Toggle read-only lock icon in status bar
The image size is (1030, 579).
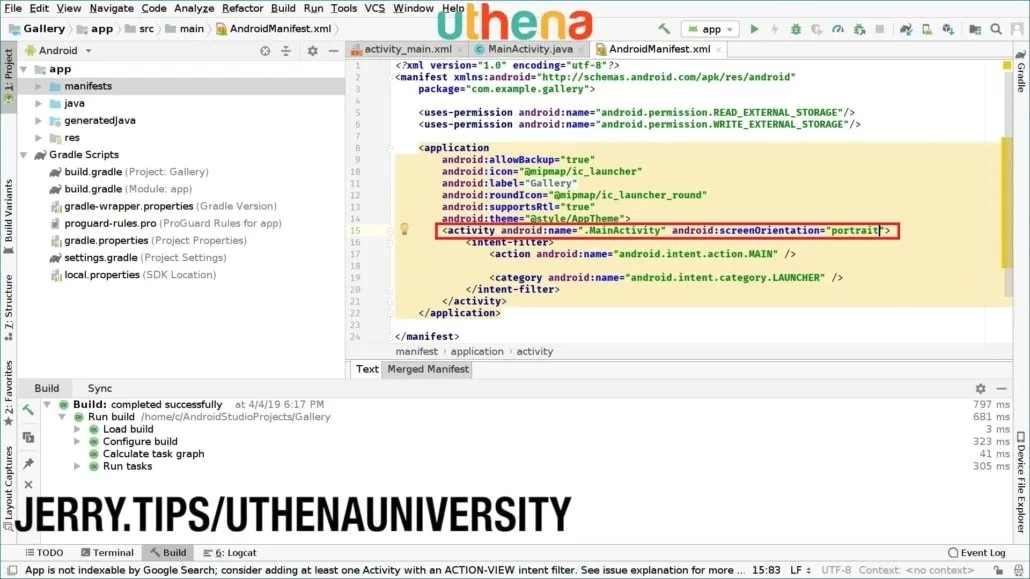click(x=998, y=570)
